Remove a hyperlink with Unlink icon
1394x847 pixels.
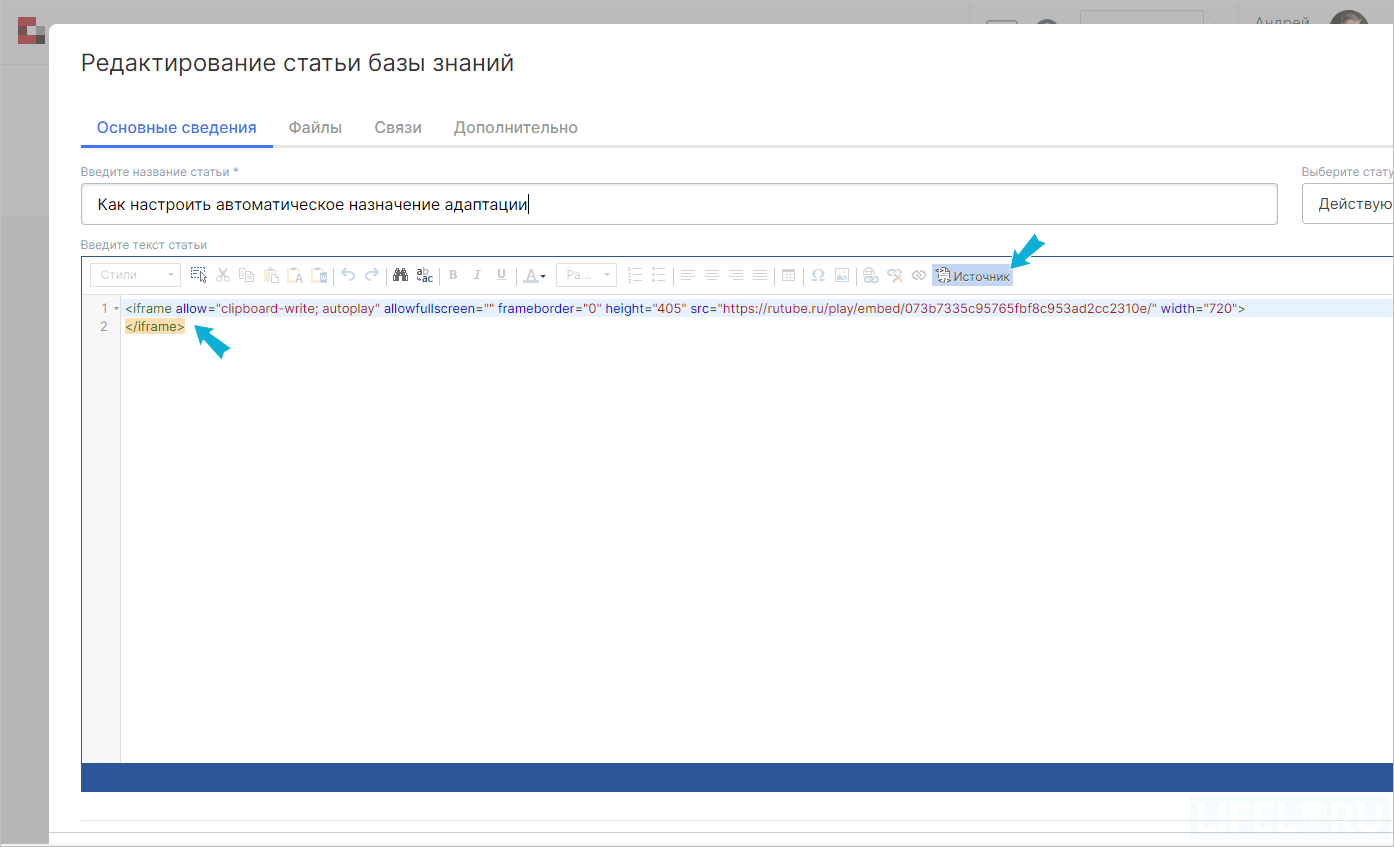pyautogui.click(x=895, y=275)
